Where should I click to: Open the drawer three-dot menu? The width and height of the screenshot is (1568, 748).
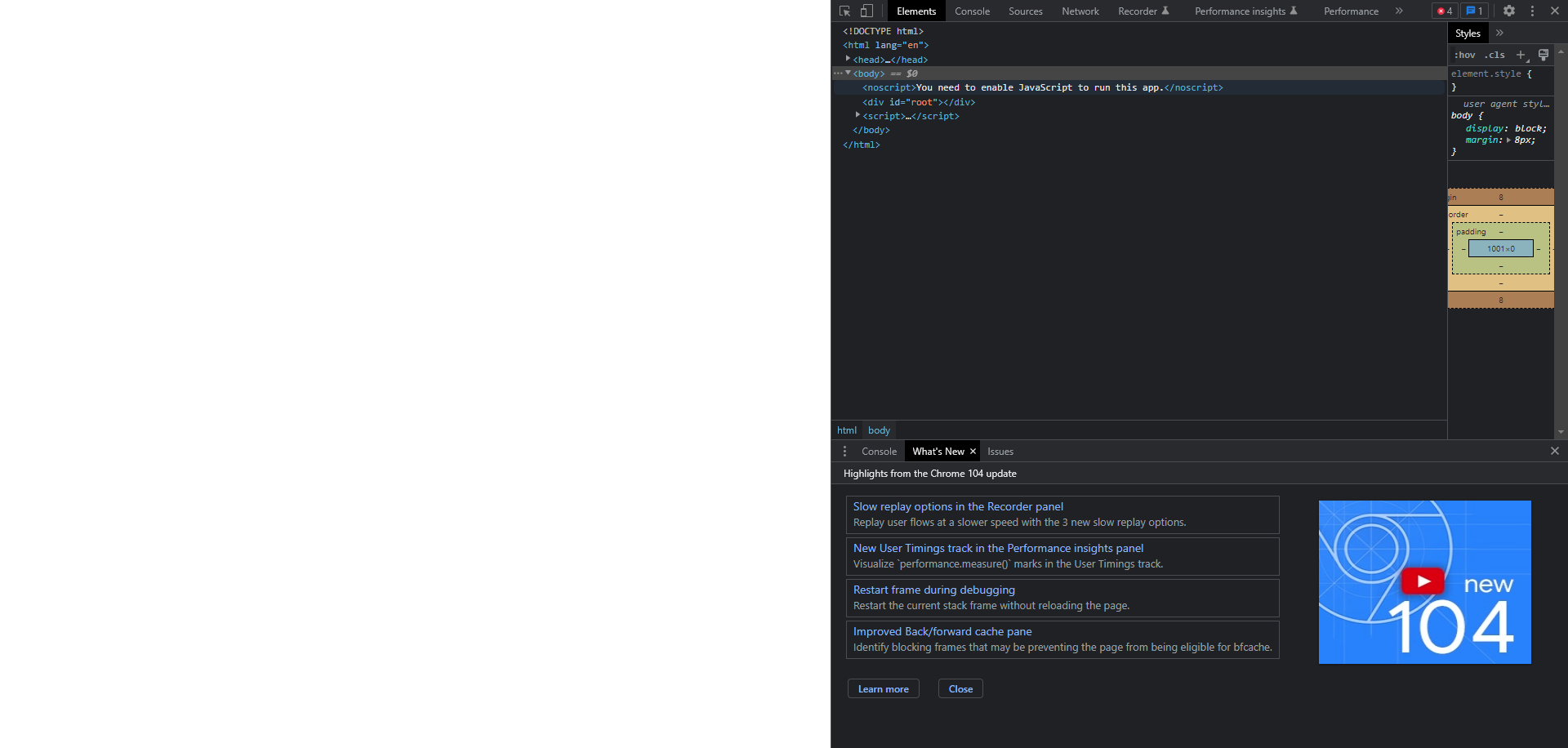pyautogui.click(x=844, y=451)
